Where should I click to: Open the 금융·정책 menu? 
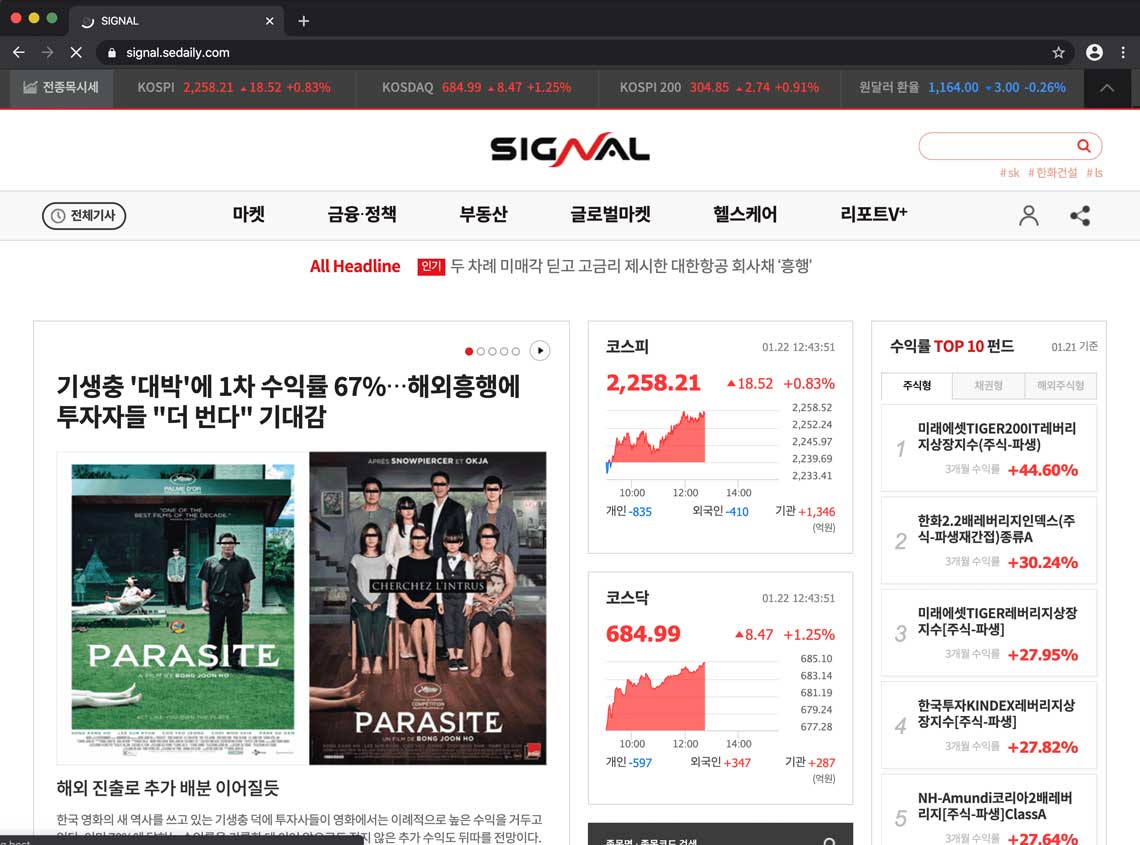pos(361,215)
